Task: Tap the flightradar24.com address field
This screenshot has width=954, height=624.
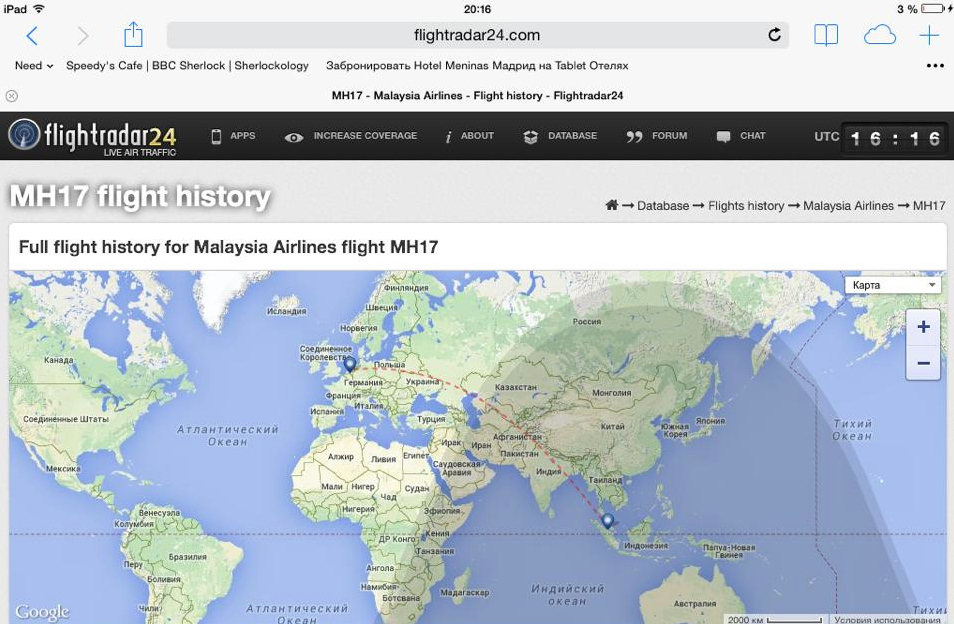Action: coord(477,36)
